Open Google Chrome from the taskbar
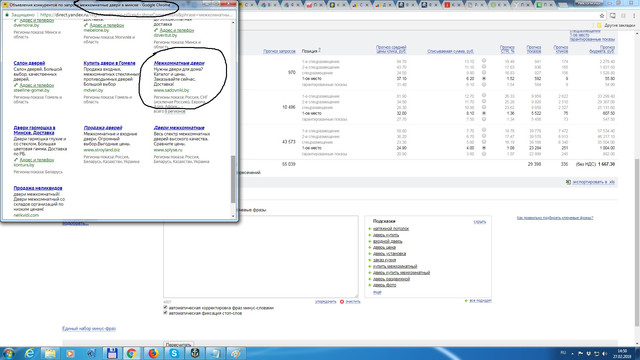 (131, 353)
